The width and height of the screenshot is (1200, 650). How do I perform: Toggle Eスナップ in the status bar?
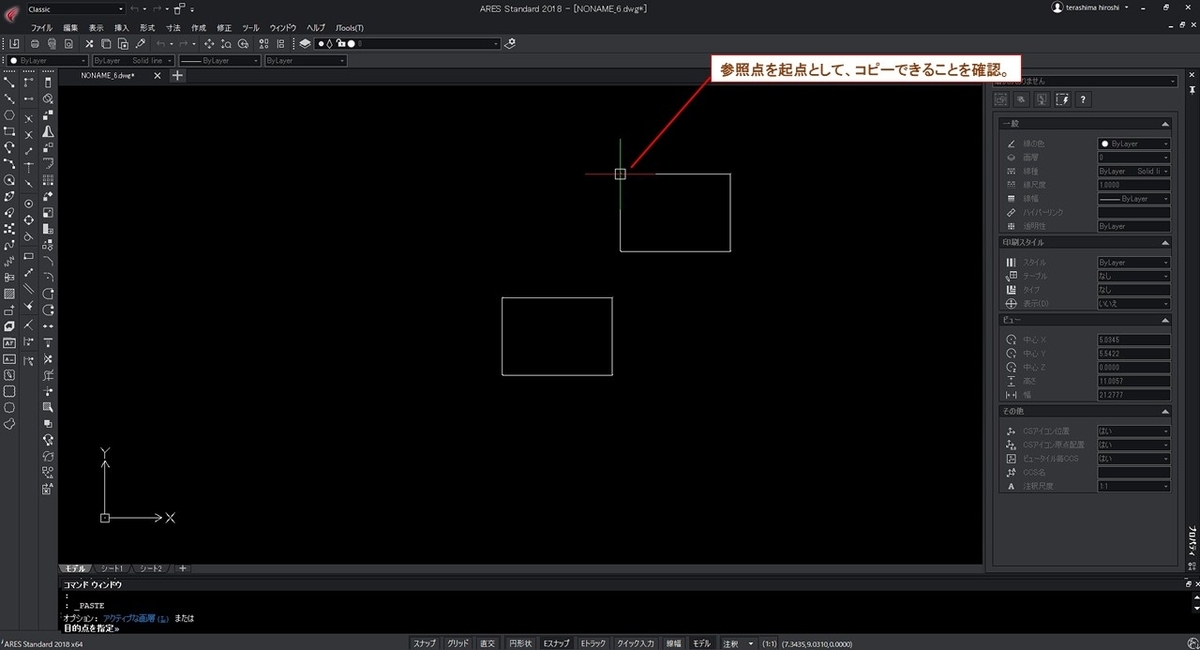[x=555, y=643]
